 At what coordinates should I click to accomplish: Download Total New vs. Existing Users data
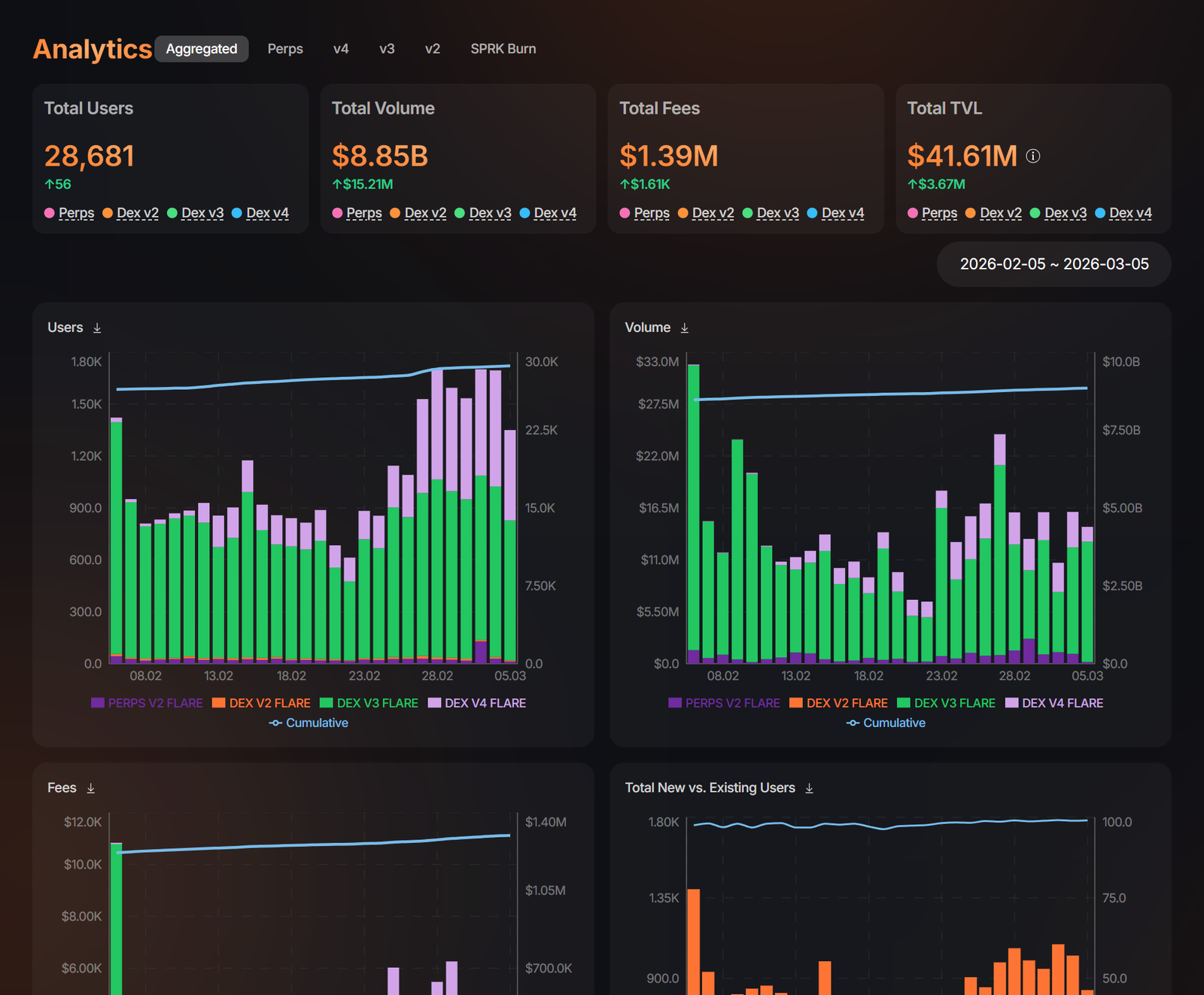(809, 788)
